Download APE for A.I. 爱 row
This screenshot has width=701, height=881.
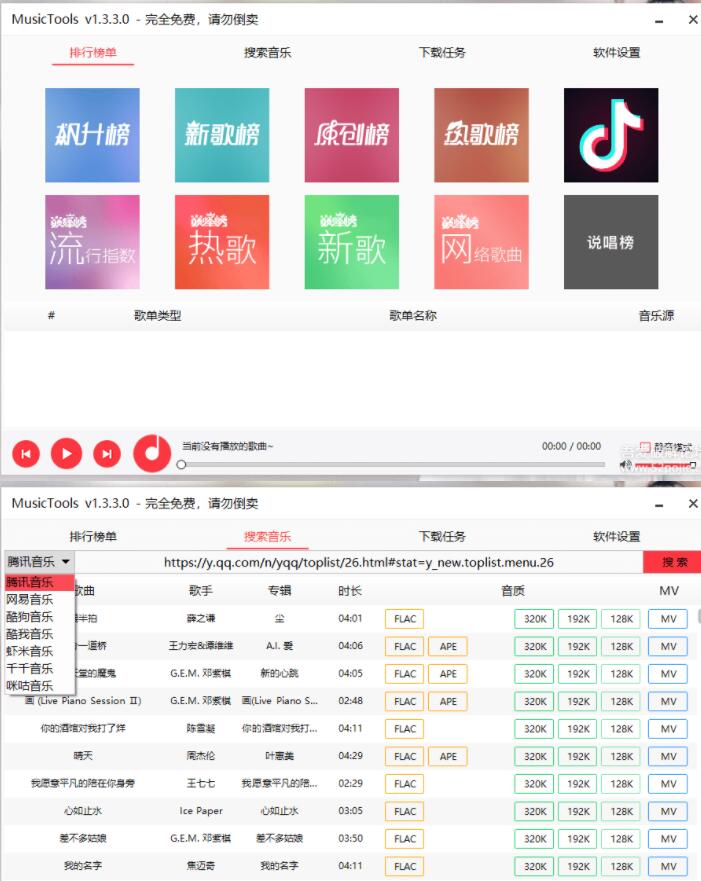click(x=448, y=647)
